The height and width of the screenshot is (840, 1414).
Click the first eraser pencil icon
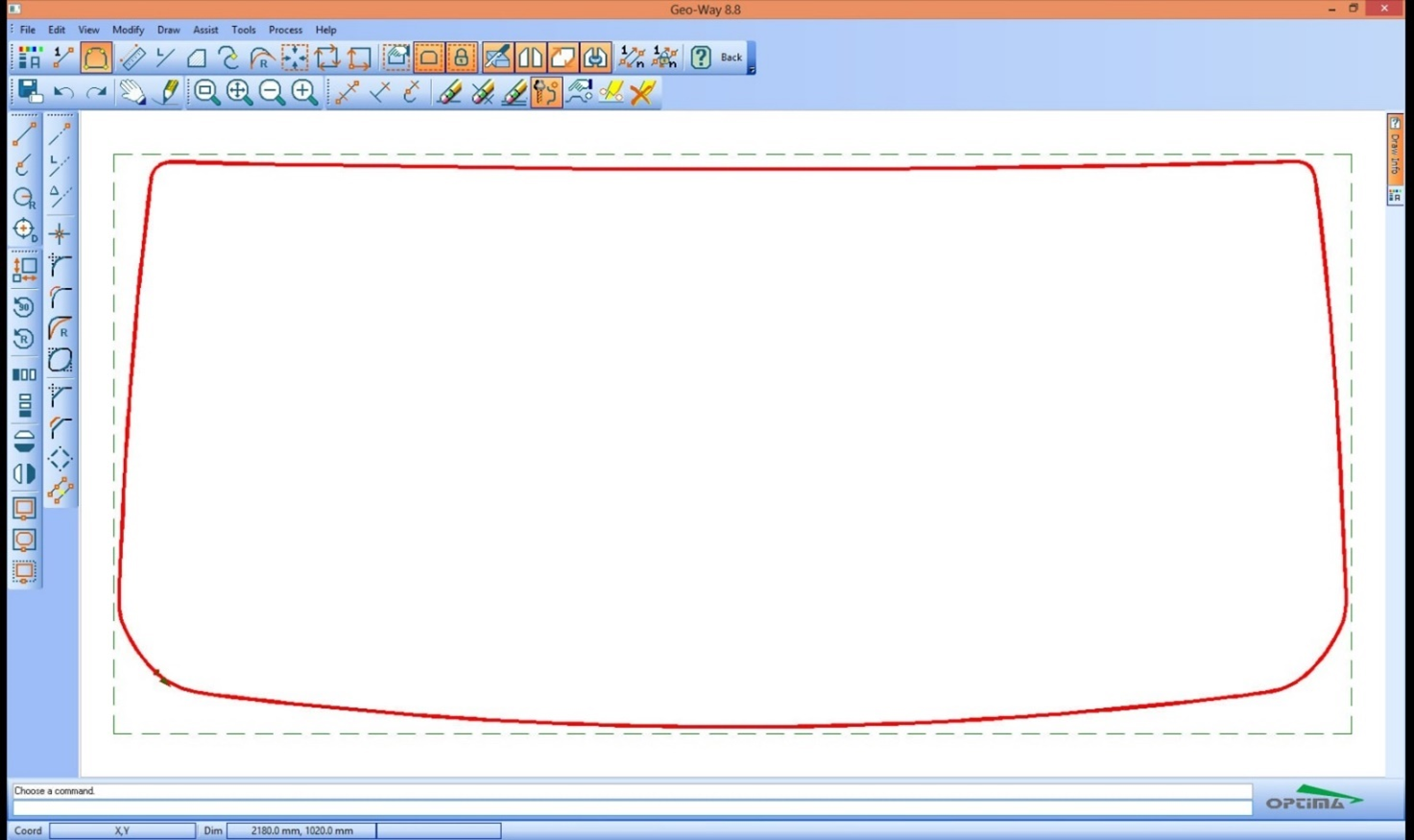pyautogui.click(x=449, y=92)
